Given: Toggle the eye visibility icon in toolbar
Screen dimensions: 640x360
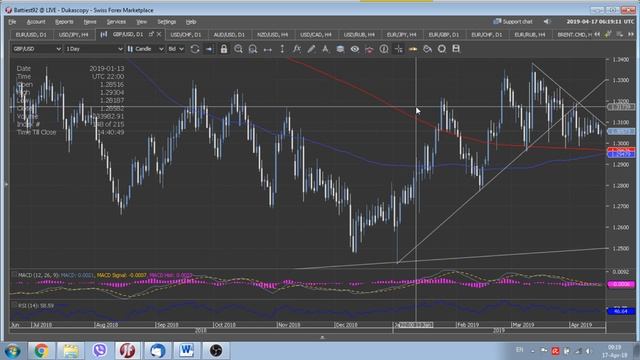Looking at the screenshot, I should coord(355,49).
